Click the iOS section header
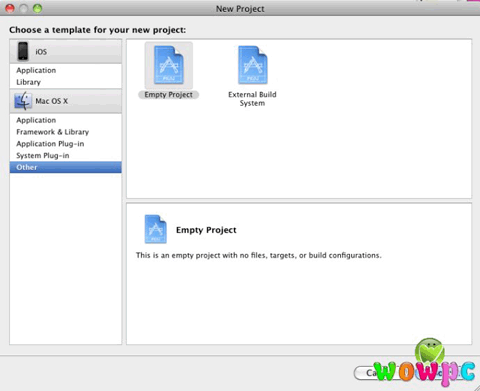Screen dimensions: 480x391 66,52
